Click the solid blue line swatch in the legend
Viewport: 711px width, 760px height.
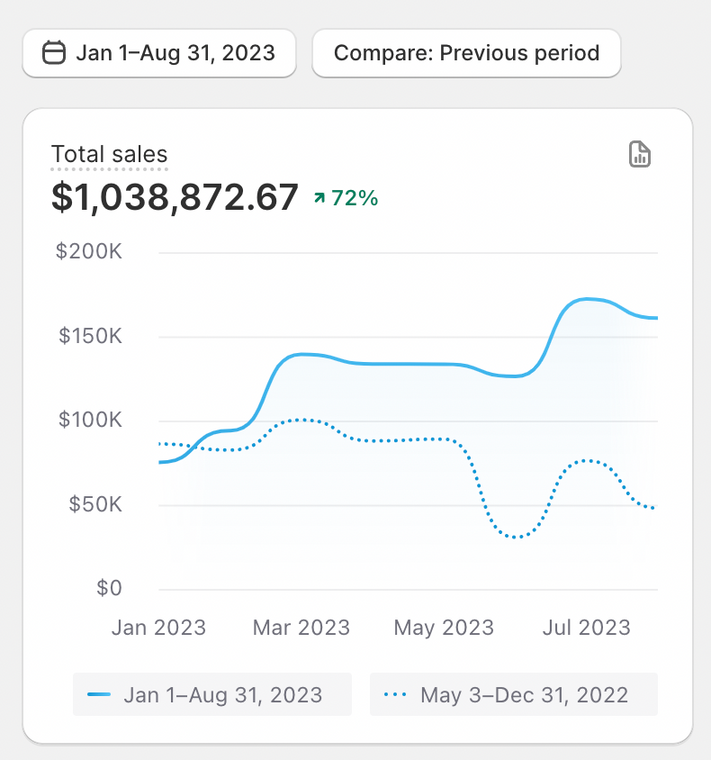point(99,695)
